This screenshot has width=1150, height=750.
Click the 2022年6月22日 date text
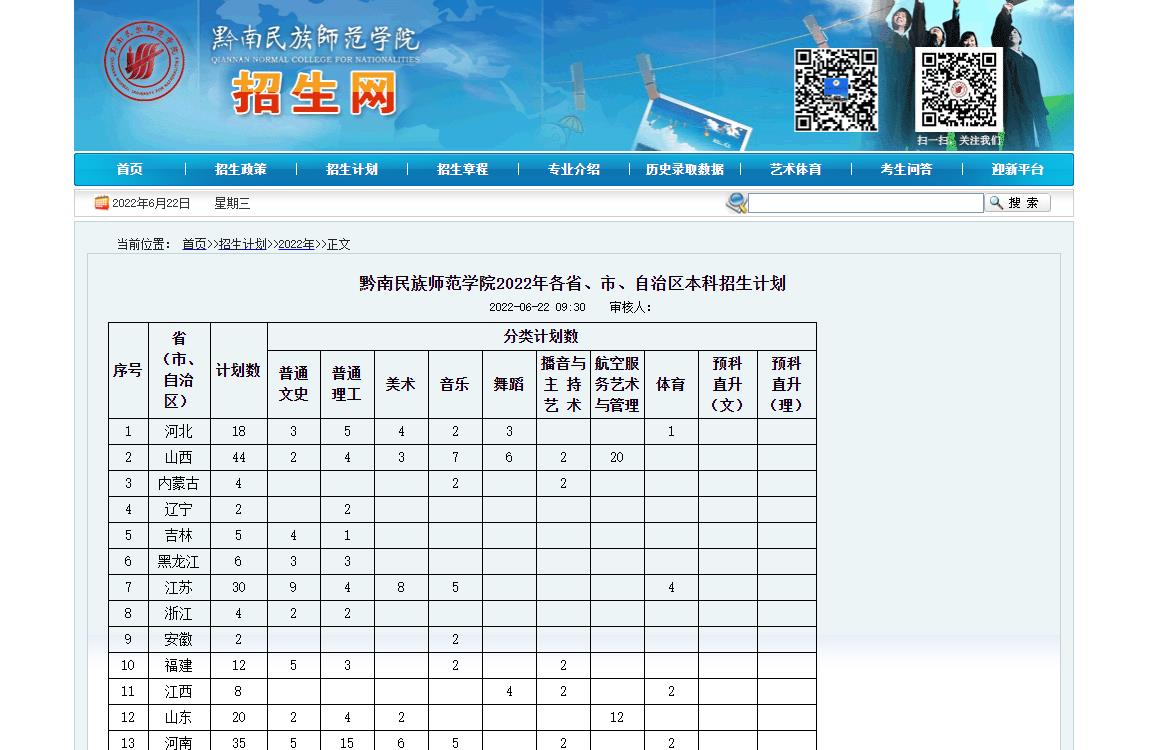click(151, 203)
